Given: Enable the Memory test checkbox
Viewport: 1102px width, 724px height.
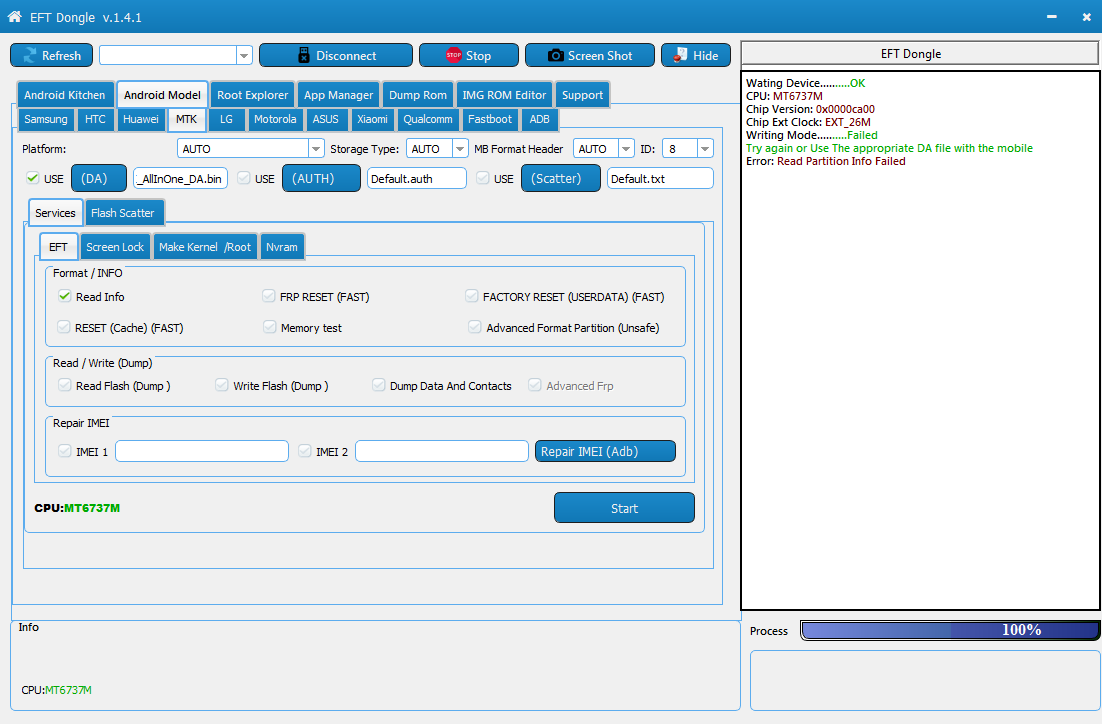Looking at the screenshot, I should point(269,327).
